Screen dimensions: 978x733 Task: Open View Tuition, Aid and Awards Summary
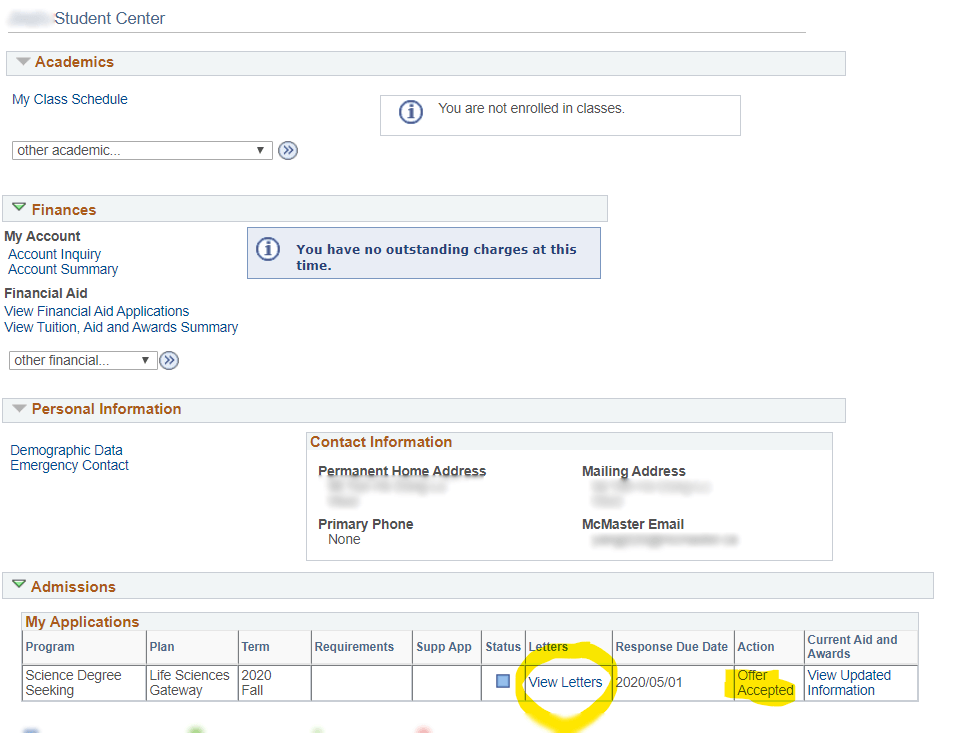[121, 327]
